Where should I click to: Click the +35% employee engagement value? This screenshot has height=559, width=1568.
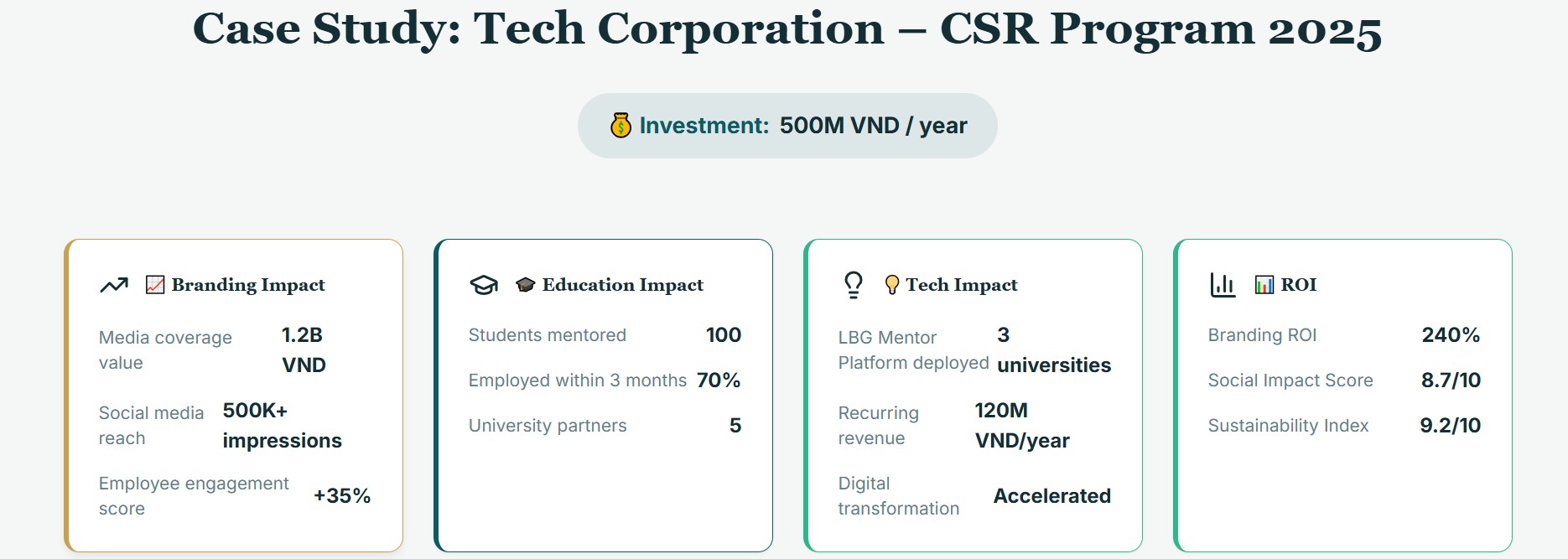342,496
